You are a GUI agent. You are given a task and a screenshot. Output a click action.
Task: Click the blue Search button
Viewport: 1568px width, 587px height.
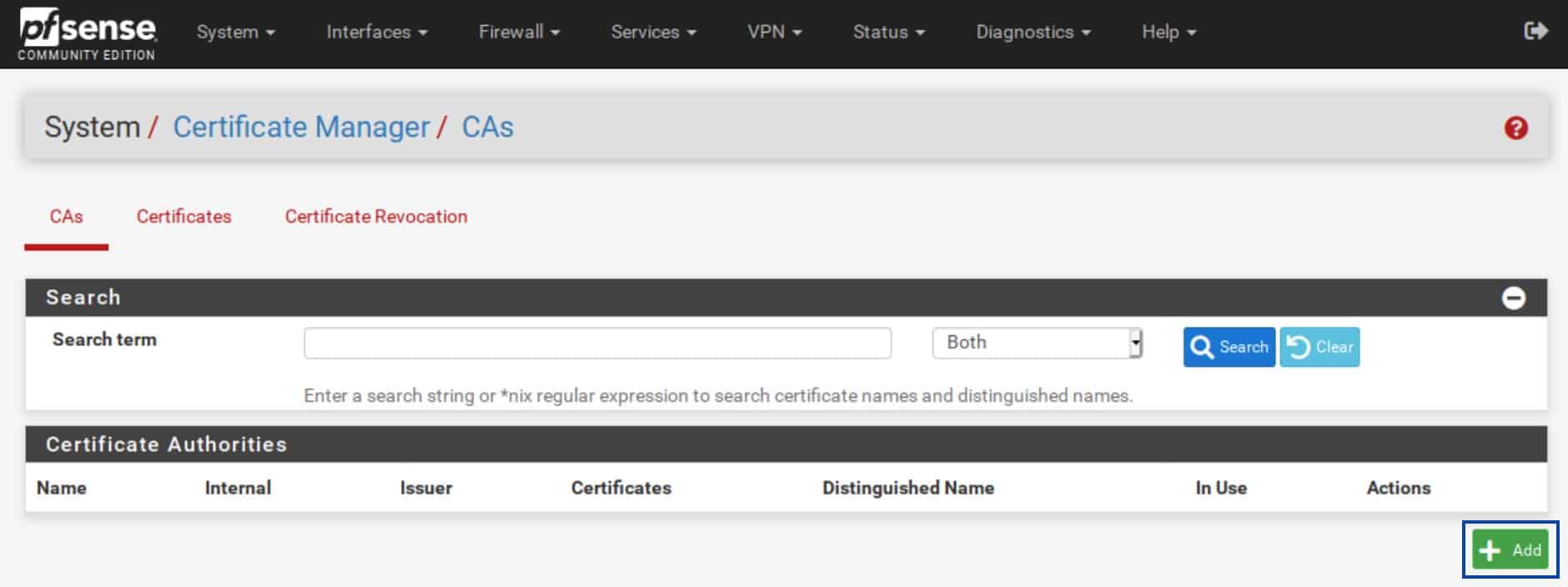1229,347
